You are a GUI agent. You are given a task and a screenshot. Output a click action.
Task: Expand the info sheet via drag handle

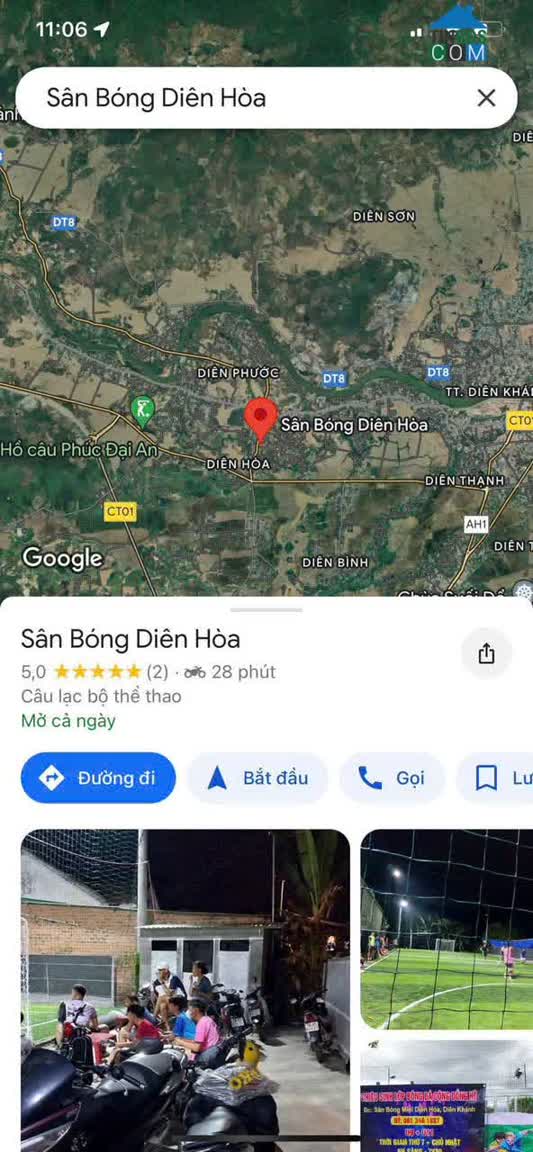tap(266, 609)
